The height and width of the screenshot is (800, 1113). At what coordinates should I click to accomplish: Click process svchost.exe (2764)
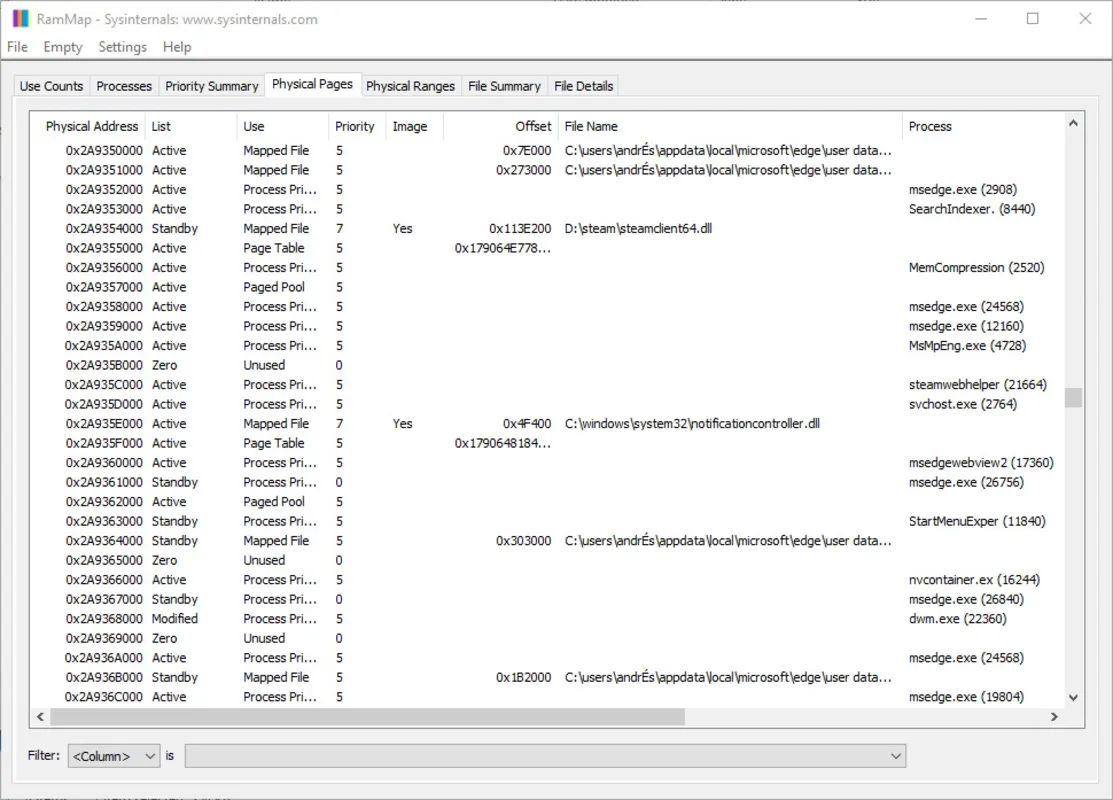[963, 404]
